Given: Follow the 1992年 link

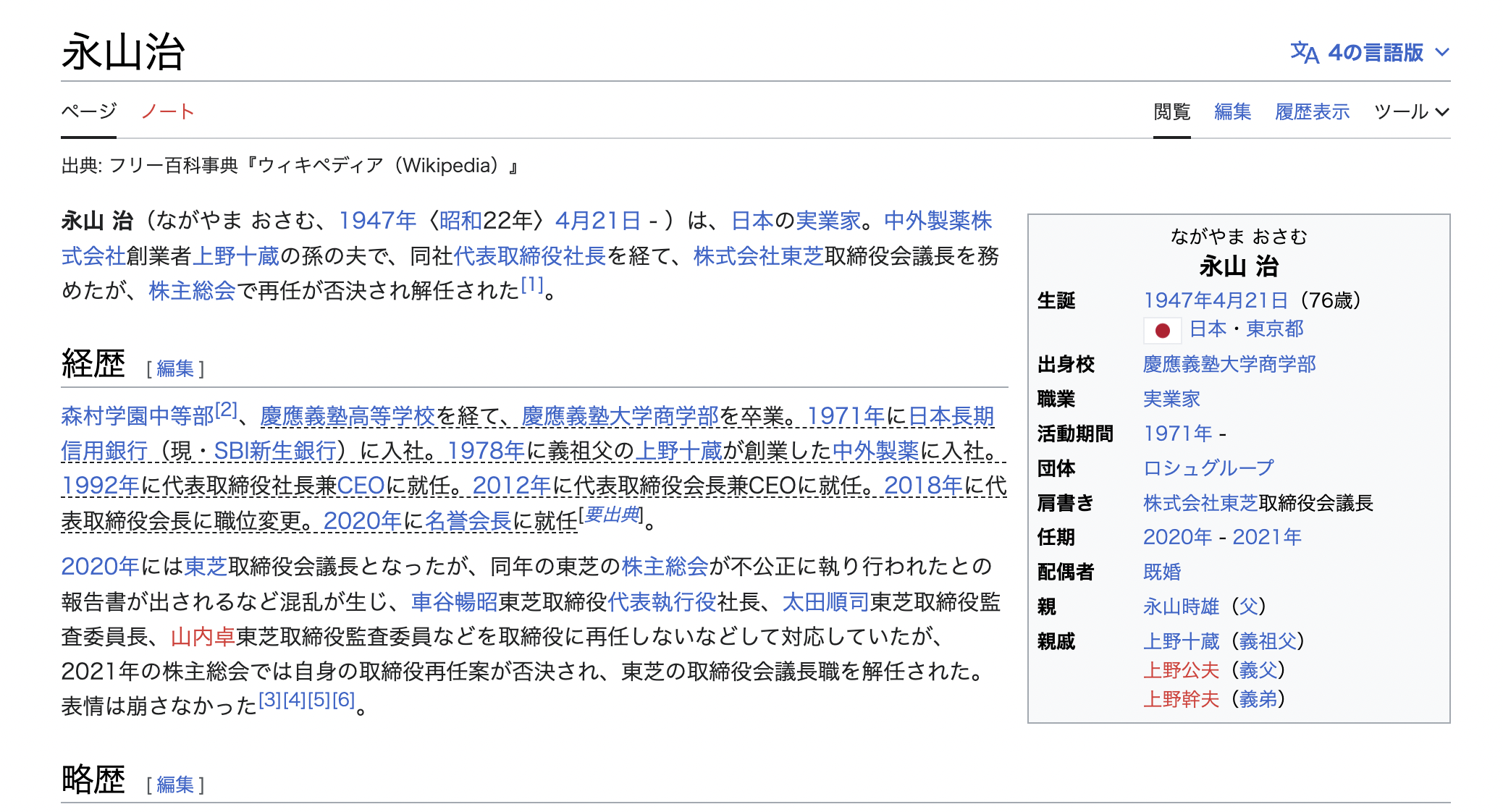Looking at the screenshot, I should click(x=101, y=485).
